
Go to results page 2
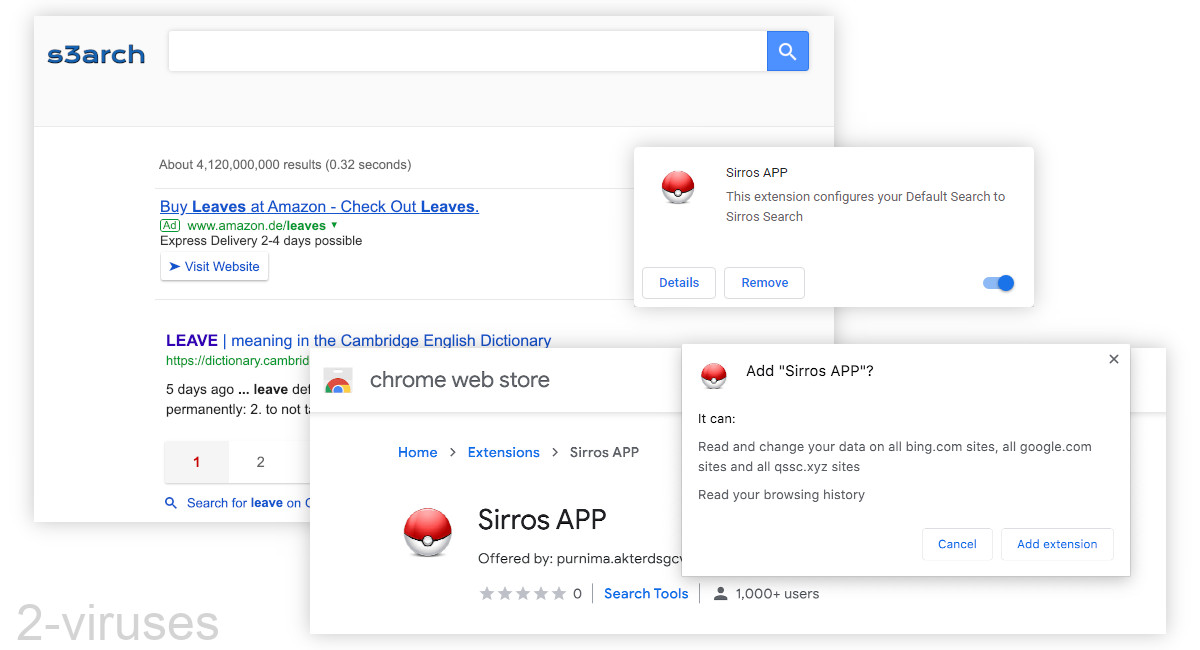(260, 462)
